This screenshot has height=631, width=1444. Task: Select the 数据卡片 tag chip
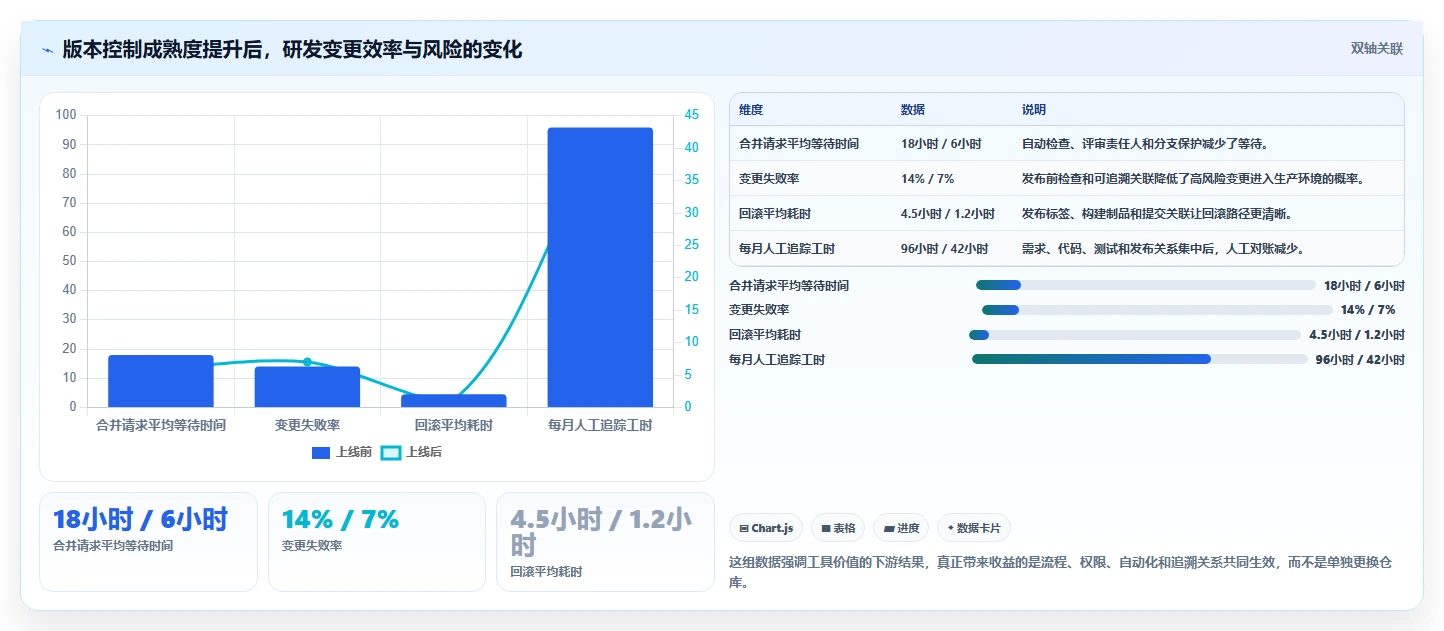pos(974,528)
